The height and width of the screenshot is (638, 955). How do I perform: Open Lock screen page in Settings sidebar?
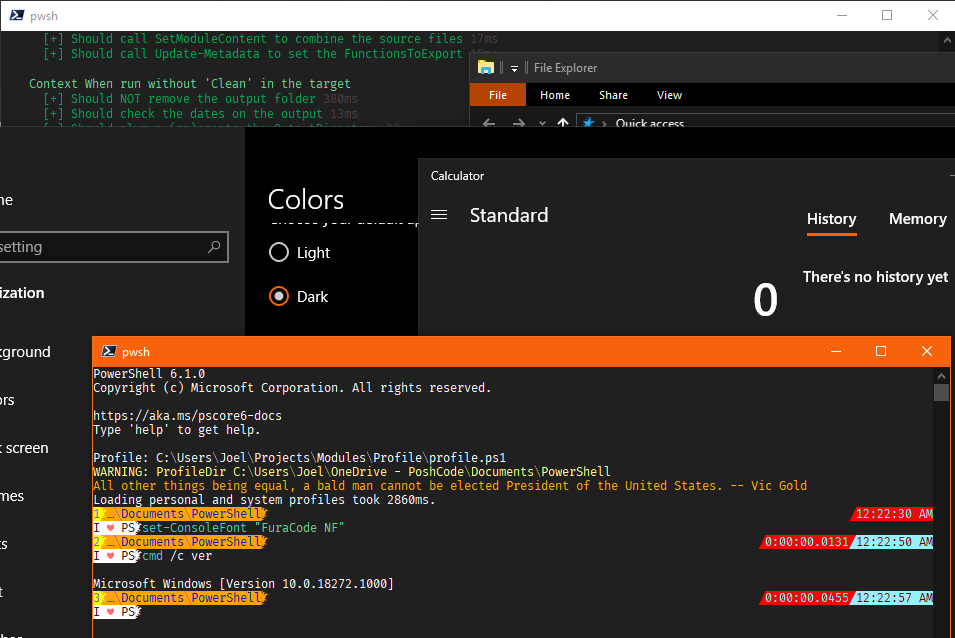coord(24,448)
